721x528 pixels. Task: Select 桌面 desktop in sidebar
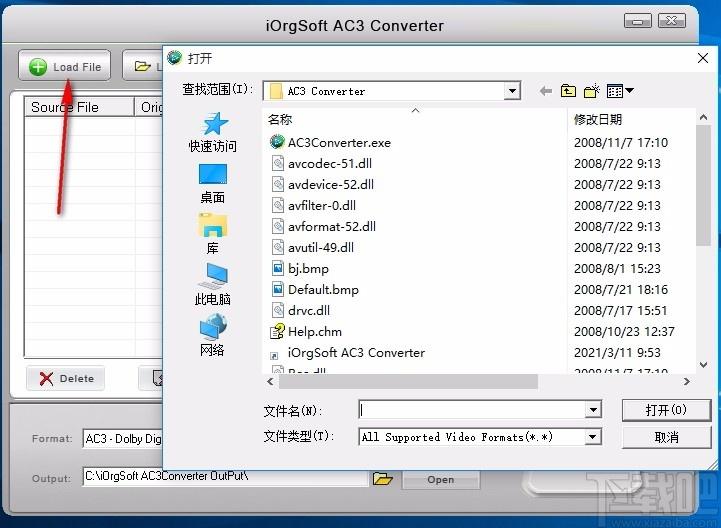pos(212,184)
